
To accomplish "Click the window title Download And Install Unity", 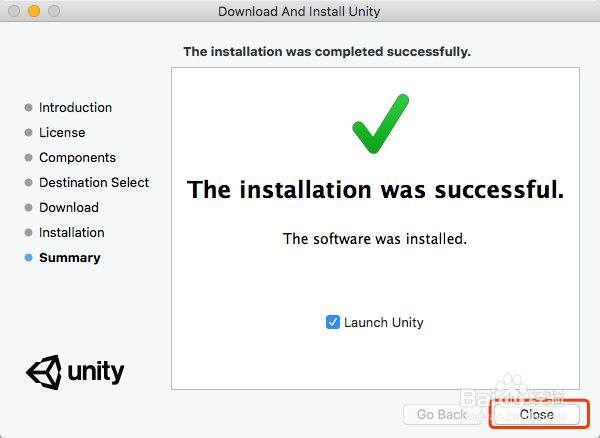I will 299,11.
